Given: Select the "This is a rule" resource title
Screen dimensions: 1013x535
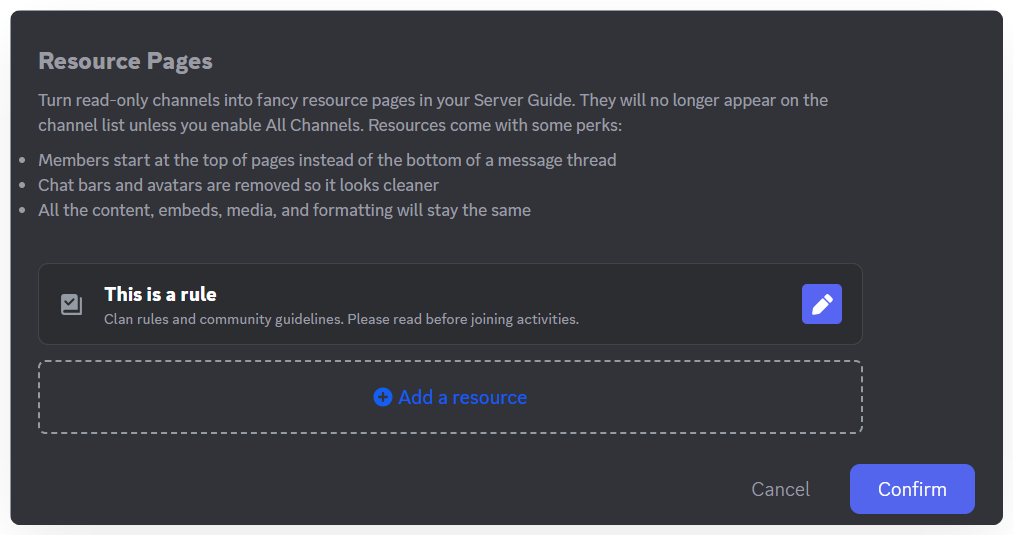Looking at the screenshot, I should [x=160, y=294].
